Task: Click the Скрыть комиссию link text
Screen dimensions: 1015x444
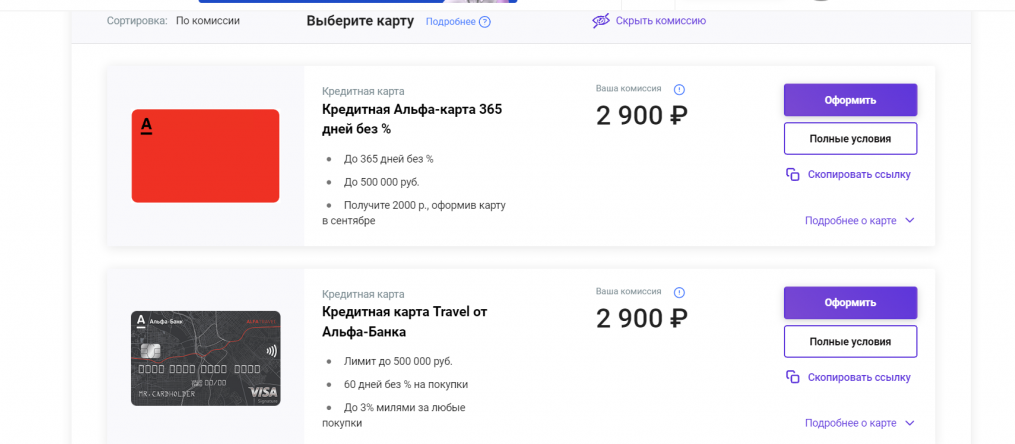Action: [661, 20]
